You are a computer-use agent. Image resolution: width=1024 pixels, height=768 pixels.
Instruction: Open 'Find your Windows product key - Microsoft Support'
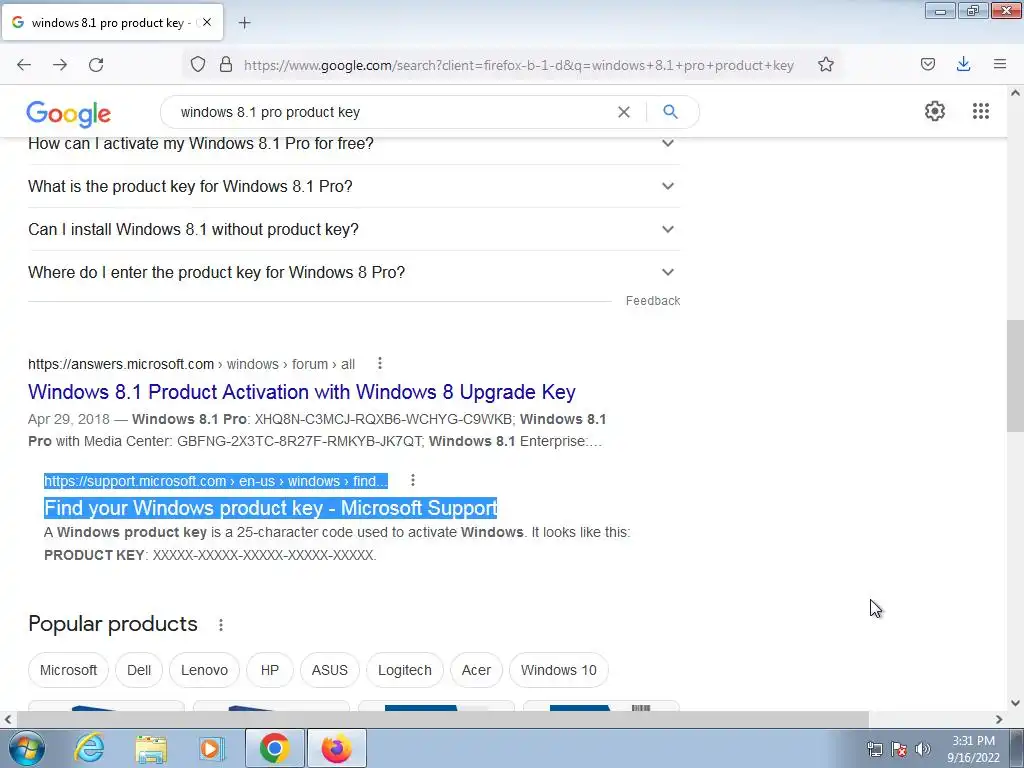(x=270, y=508)
